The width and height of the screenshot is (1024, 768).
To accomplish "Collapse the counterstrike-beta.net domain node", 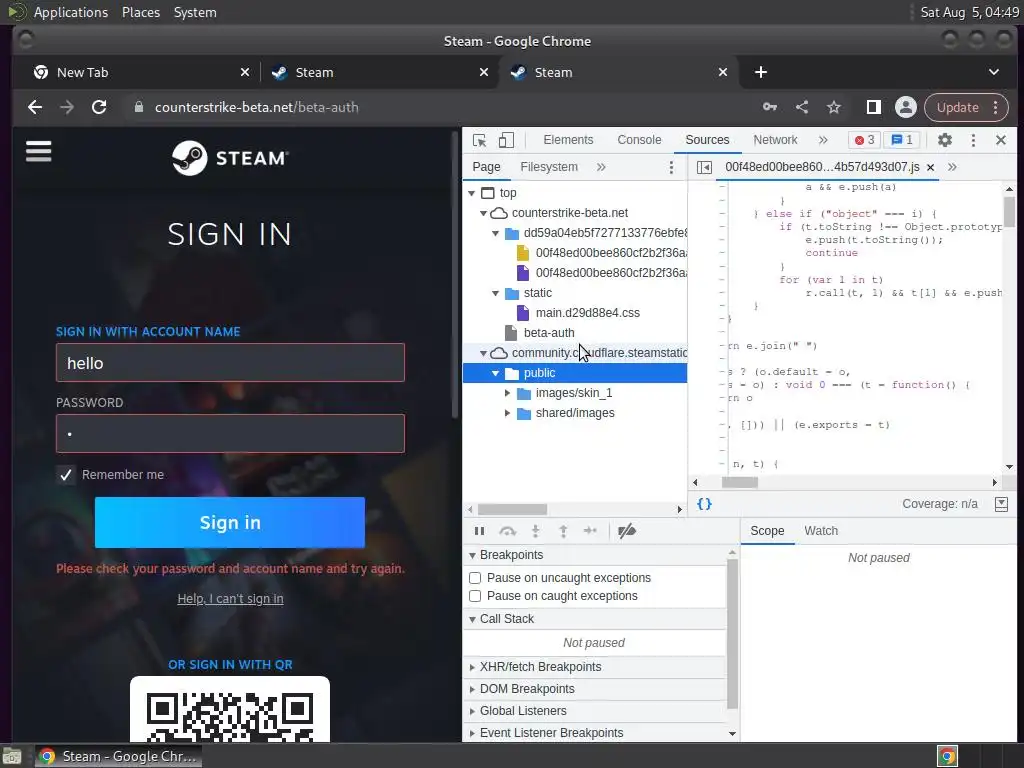I will point(483,213).
